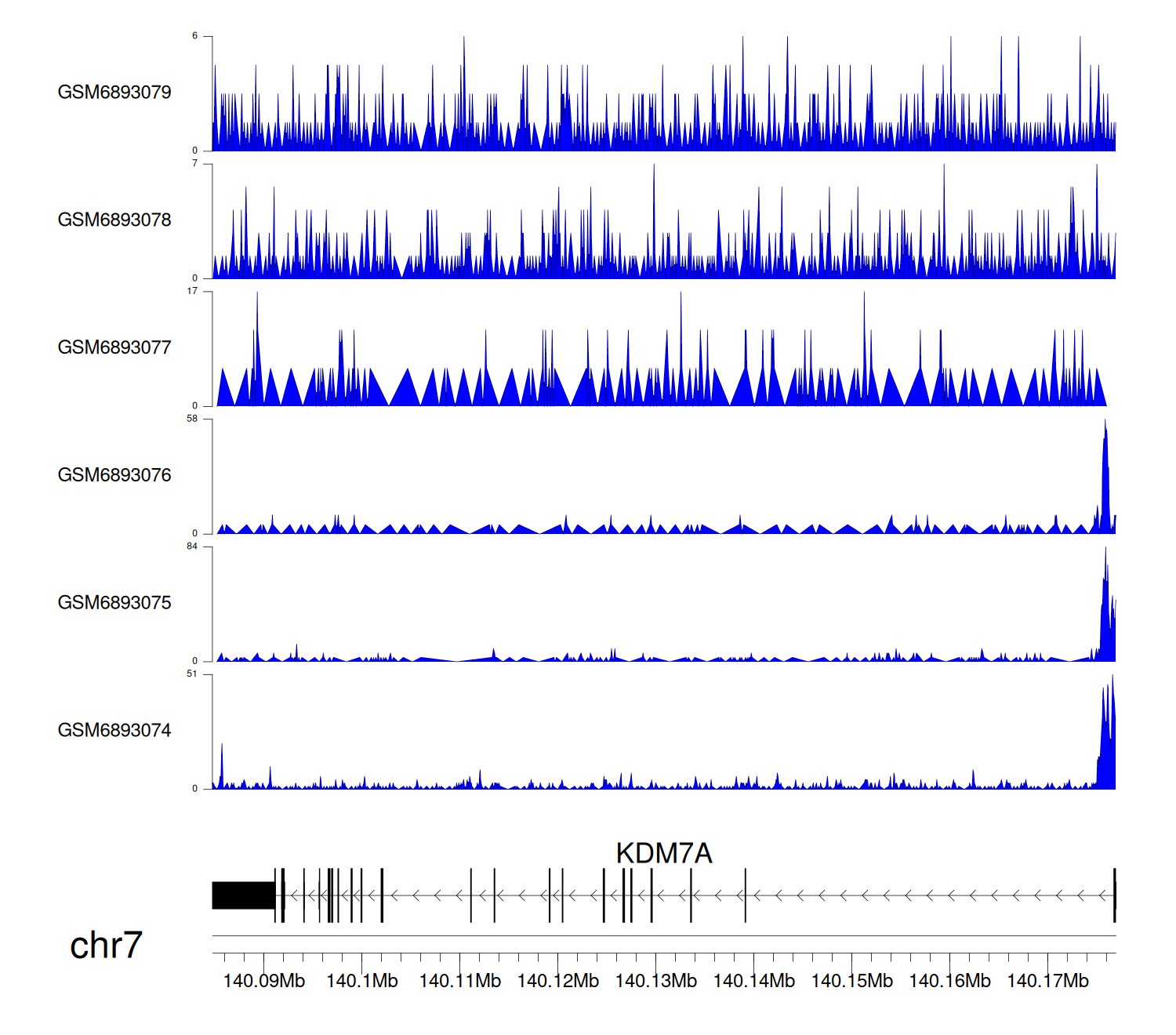
Task: Click the GSM6893075 track label
Action: coord(114,603)
